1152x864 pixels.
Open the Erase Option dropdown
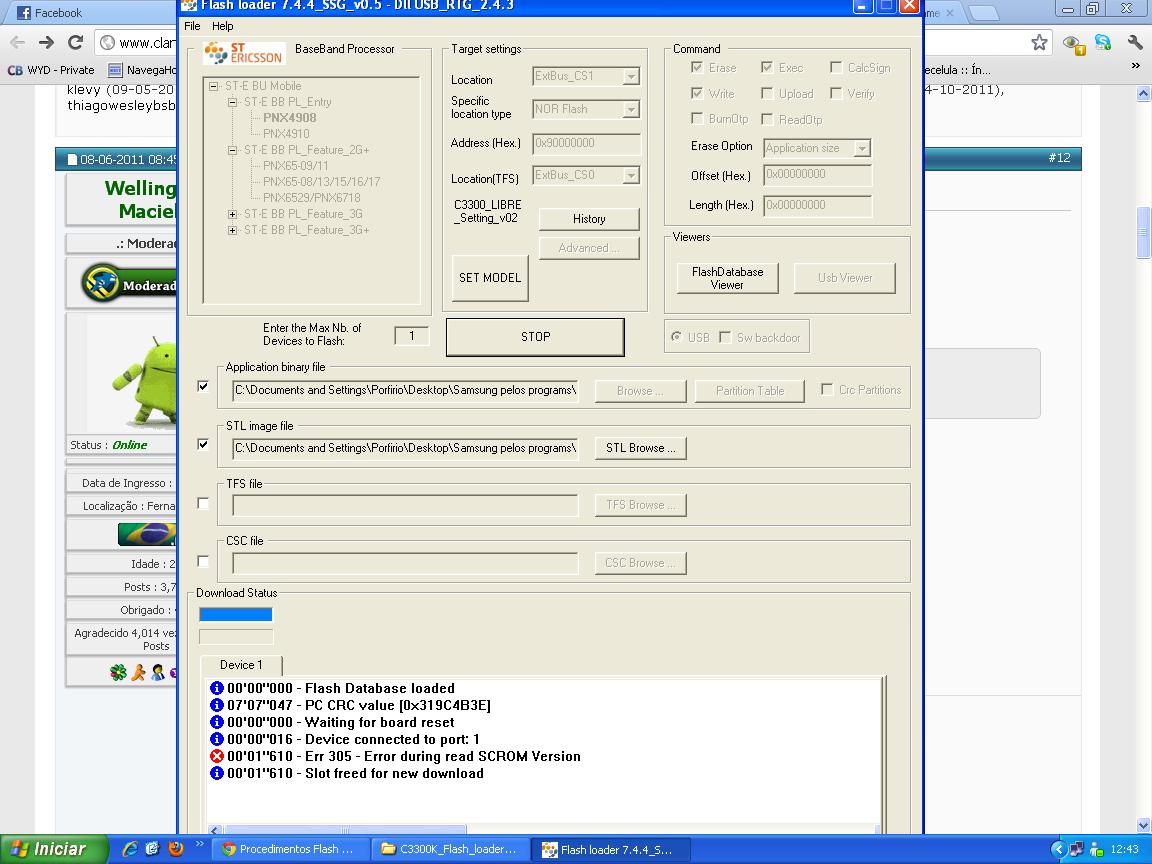862,148
